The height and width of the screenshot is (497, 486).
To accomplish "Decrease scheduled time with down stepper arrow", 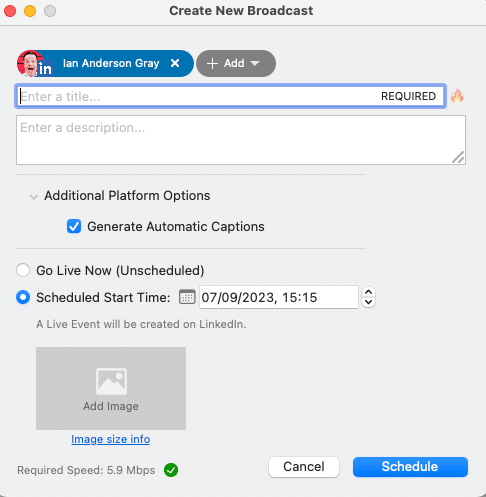I will pos(368,302).
